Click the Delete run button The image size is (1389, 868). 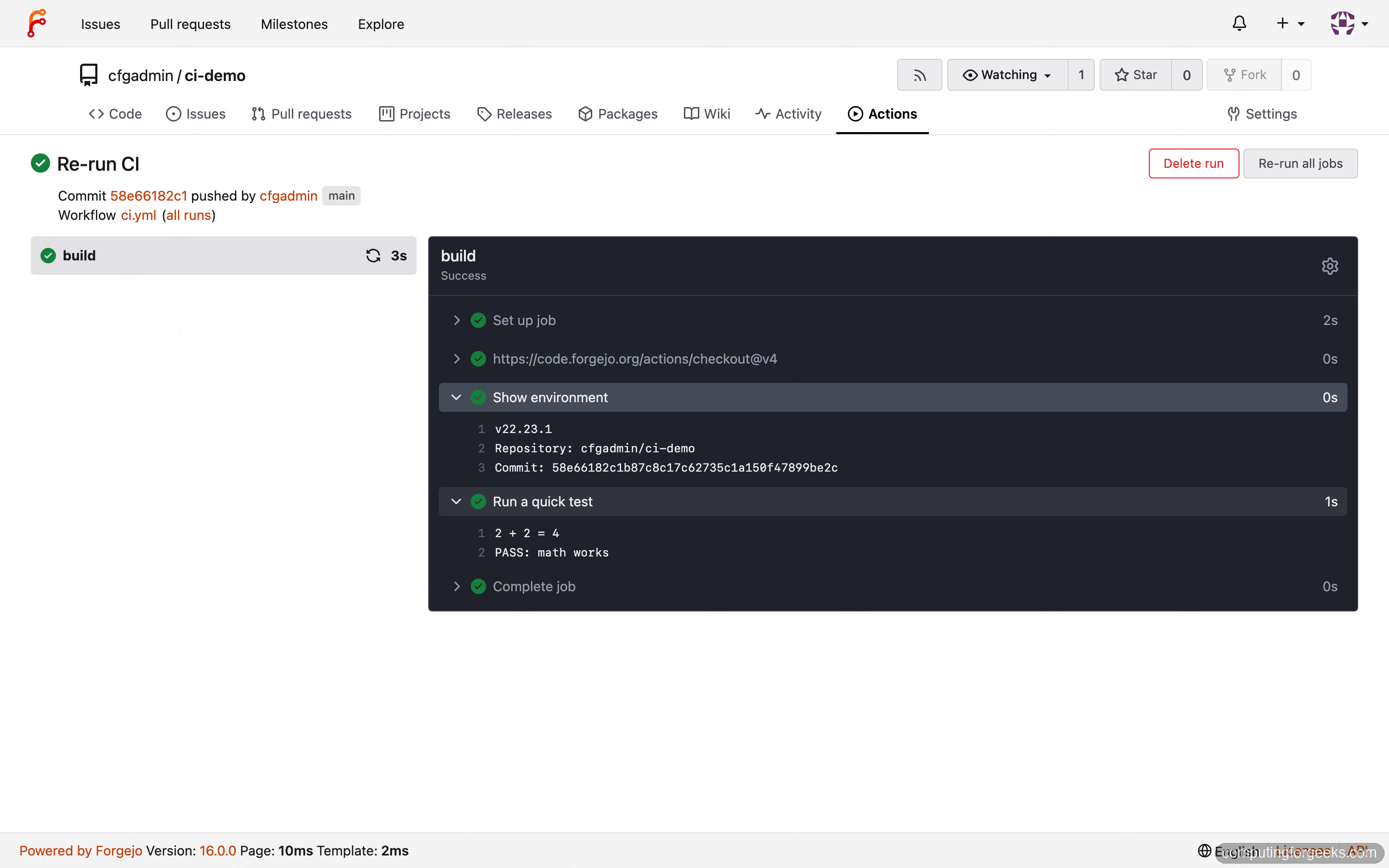point(1193,163)
